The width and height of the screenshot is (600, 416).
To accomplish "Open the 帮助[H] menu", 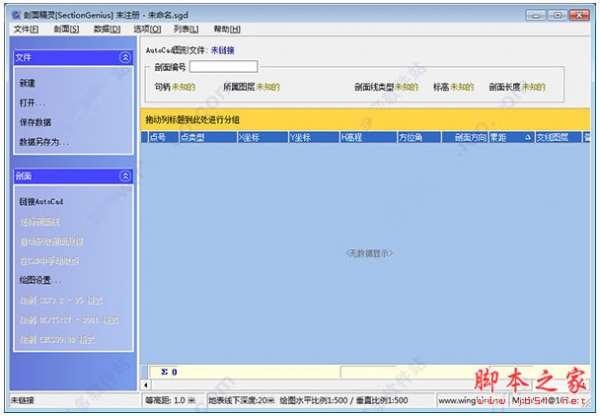I will click(x=228, y=29).
